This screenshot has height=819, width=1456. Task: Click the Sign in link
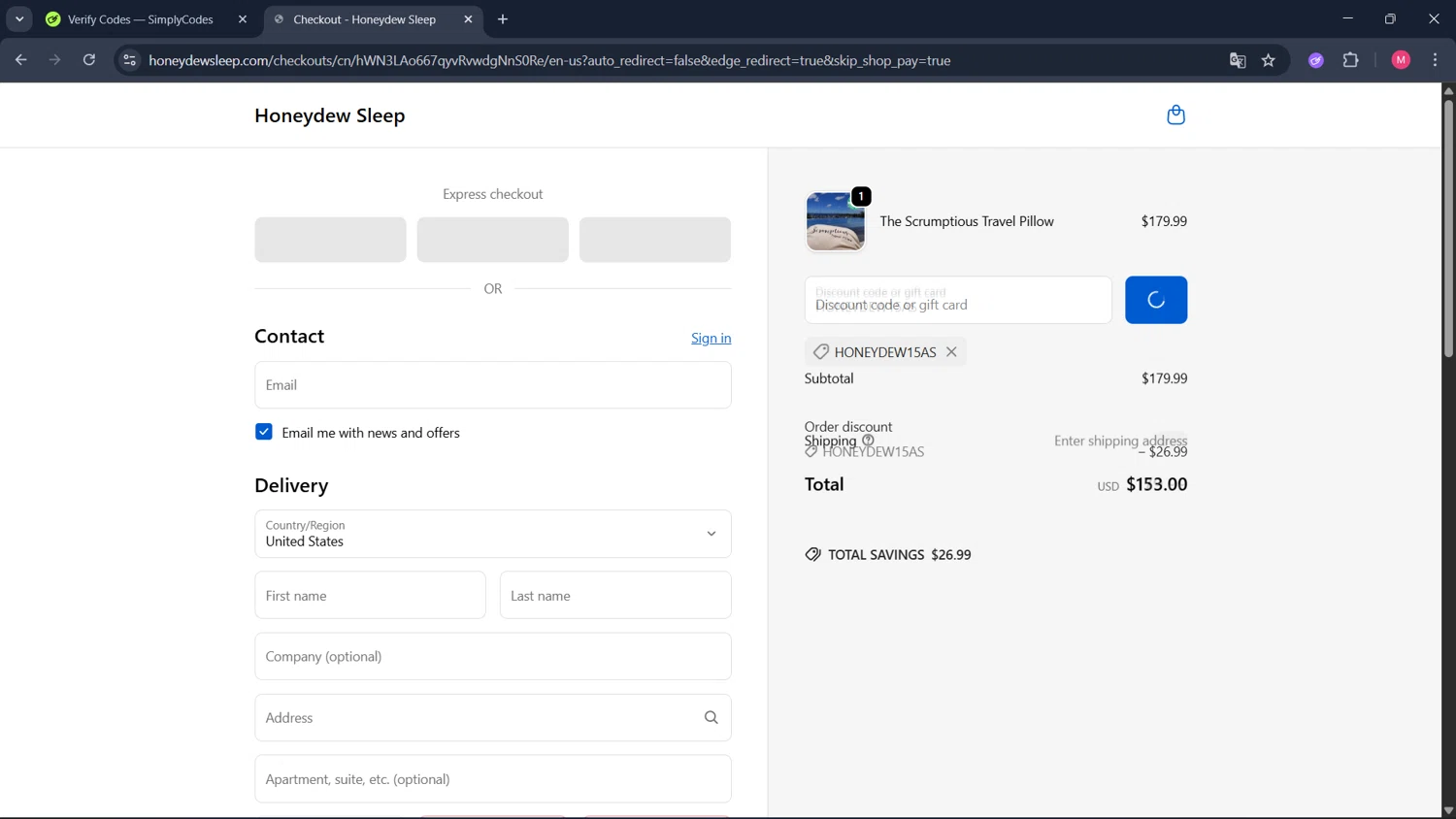click(711, 338)
